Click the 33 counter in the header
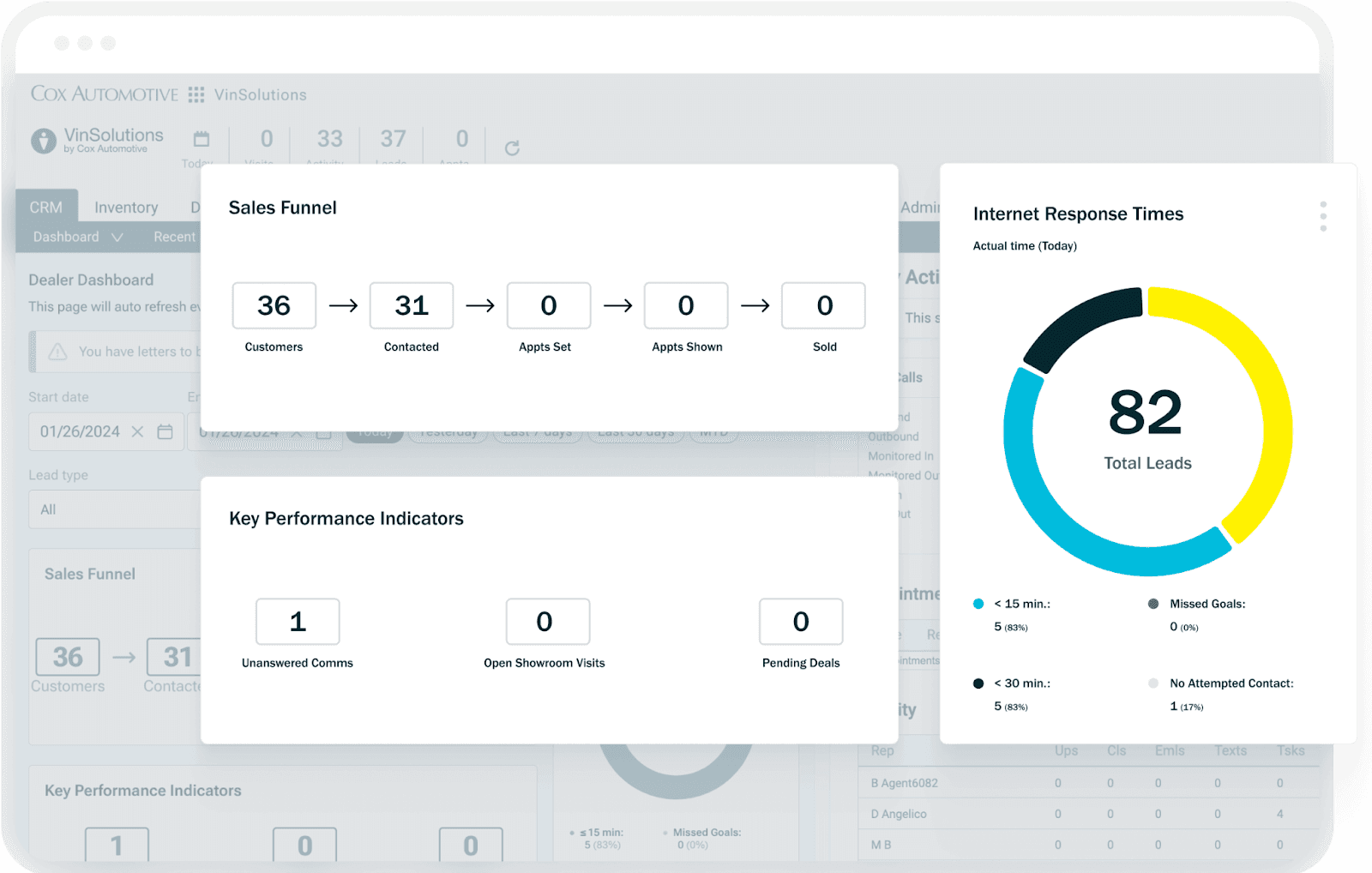 [x=330, y=139]
